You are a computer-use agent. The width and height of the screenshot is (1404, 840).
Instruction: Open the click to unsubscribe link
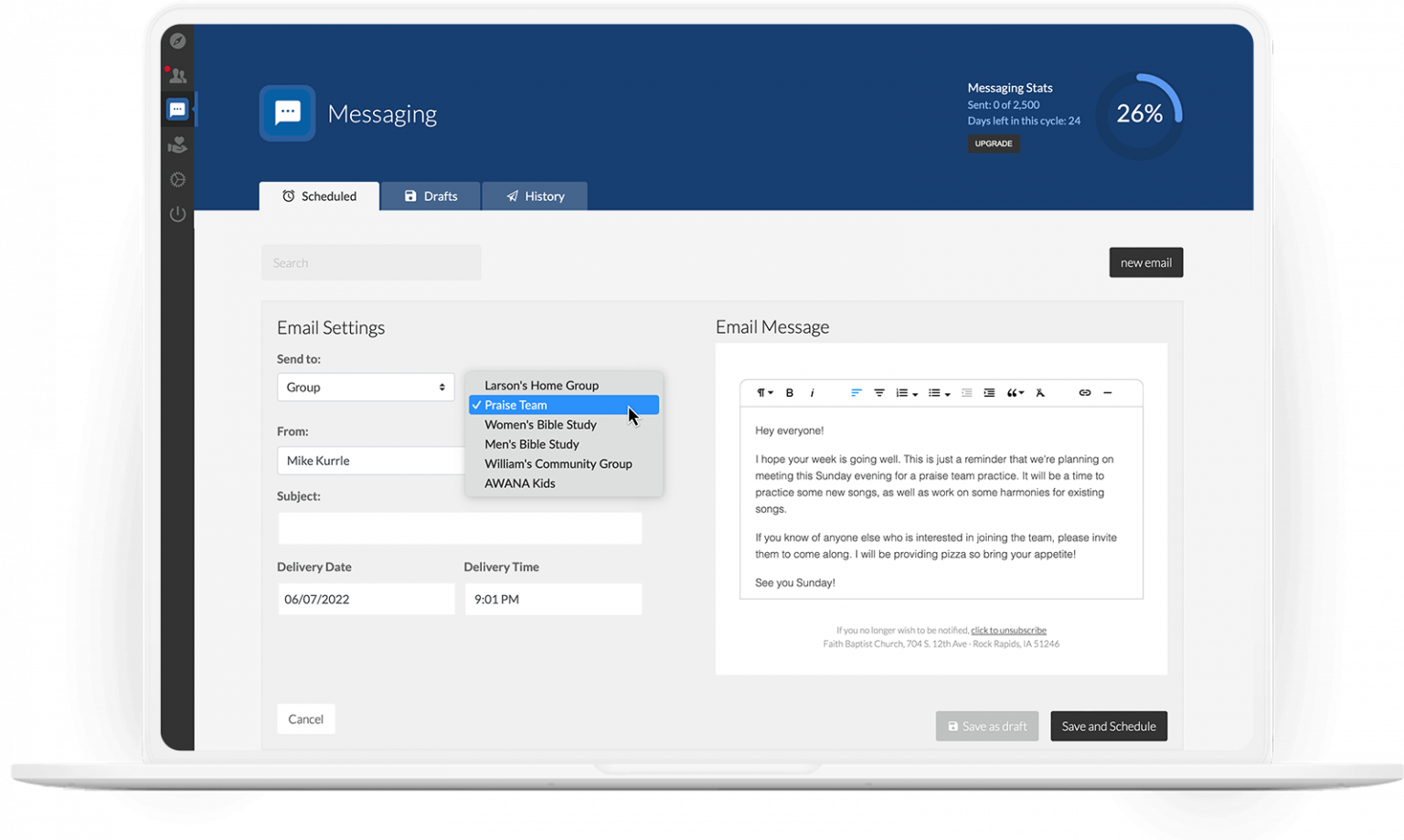1008,630
